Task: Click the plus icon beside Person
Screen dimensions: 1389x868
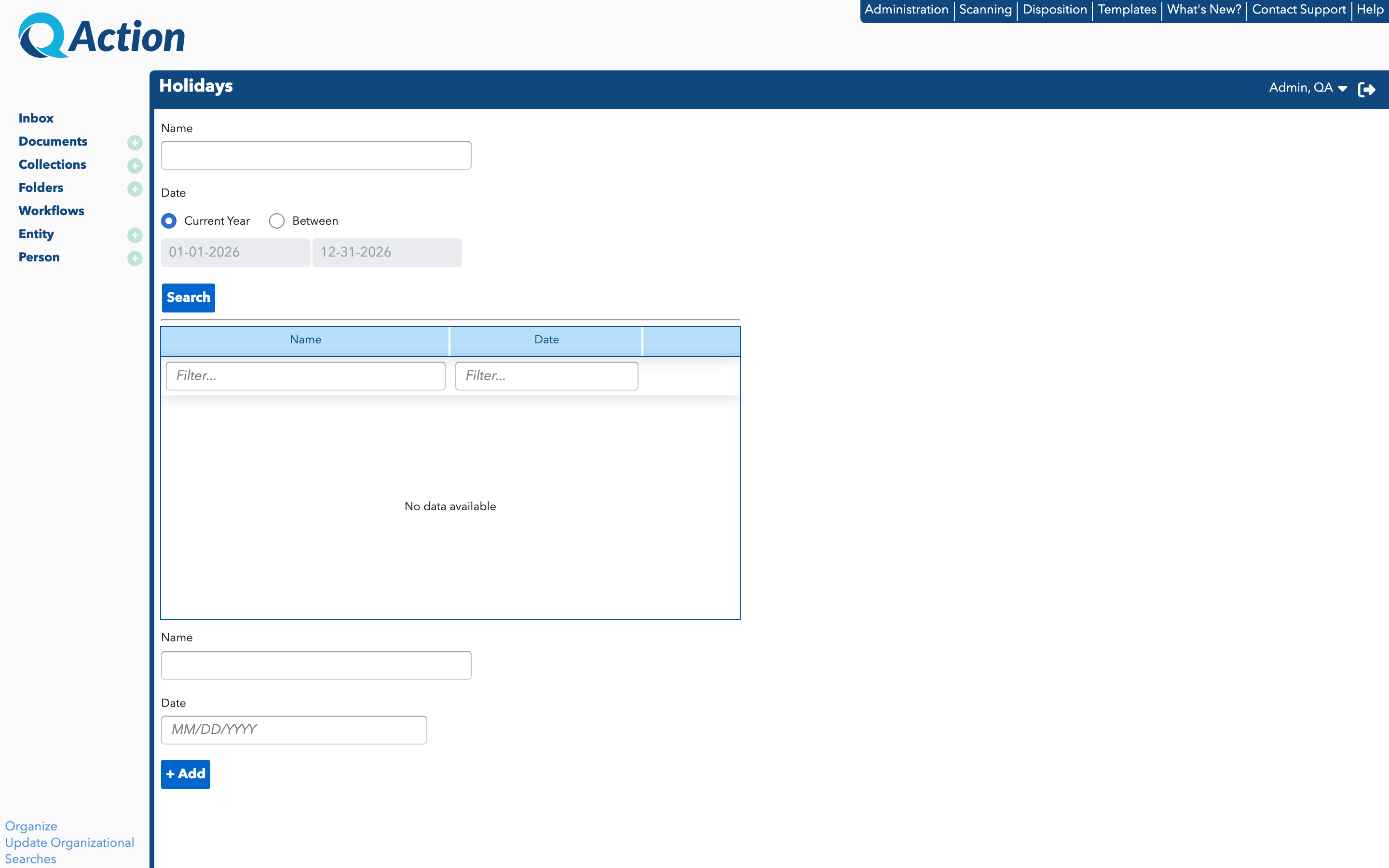Action: coord(135,258)
